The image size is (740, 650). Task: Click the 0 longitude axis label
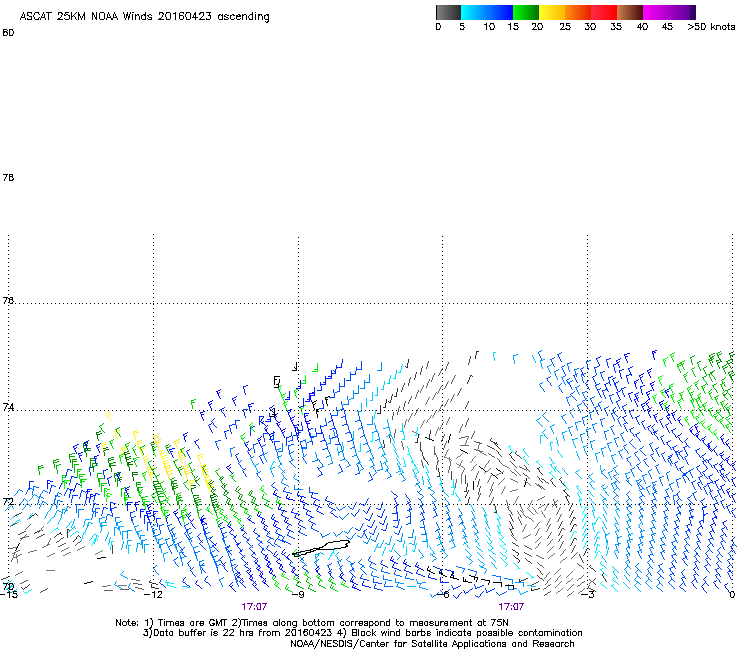(x=732, y=595)
